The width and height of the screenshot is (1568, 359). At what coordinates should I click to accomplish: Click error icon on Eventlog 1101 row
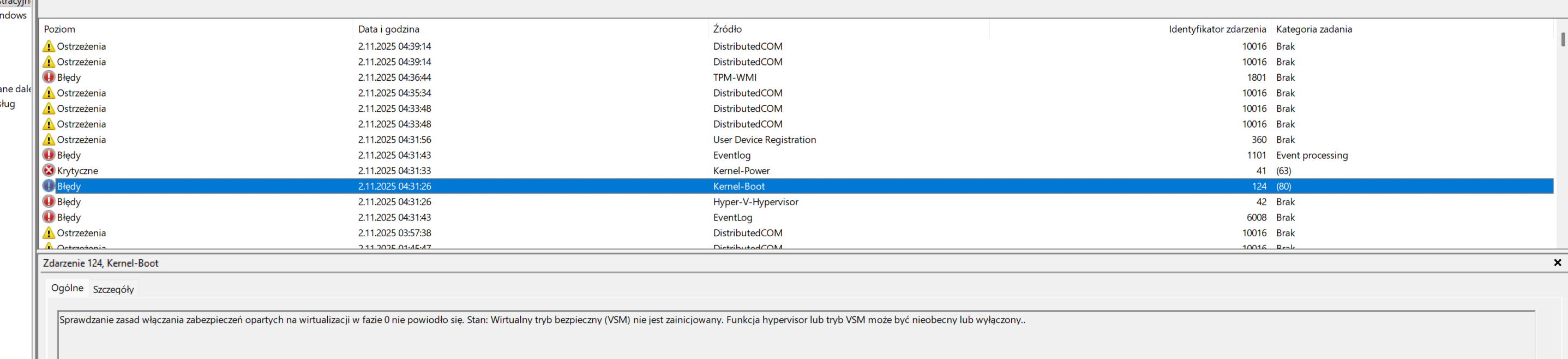coord(49,155)
